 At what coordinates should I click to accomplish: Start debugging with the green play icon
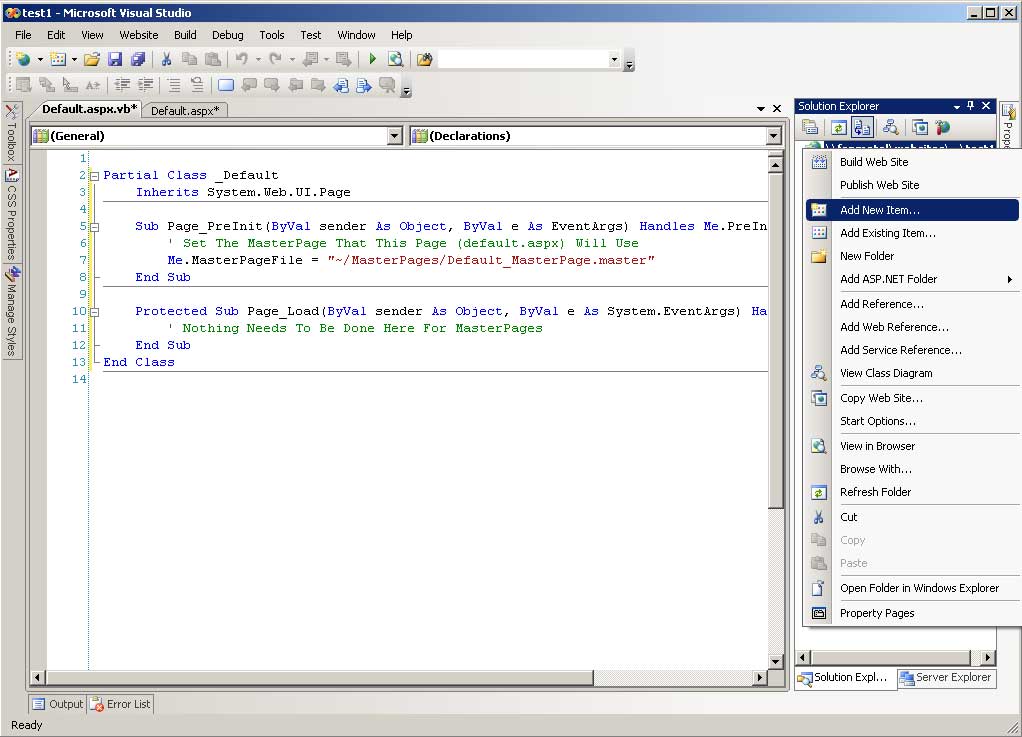coord(372,59)
